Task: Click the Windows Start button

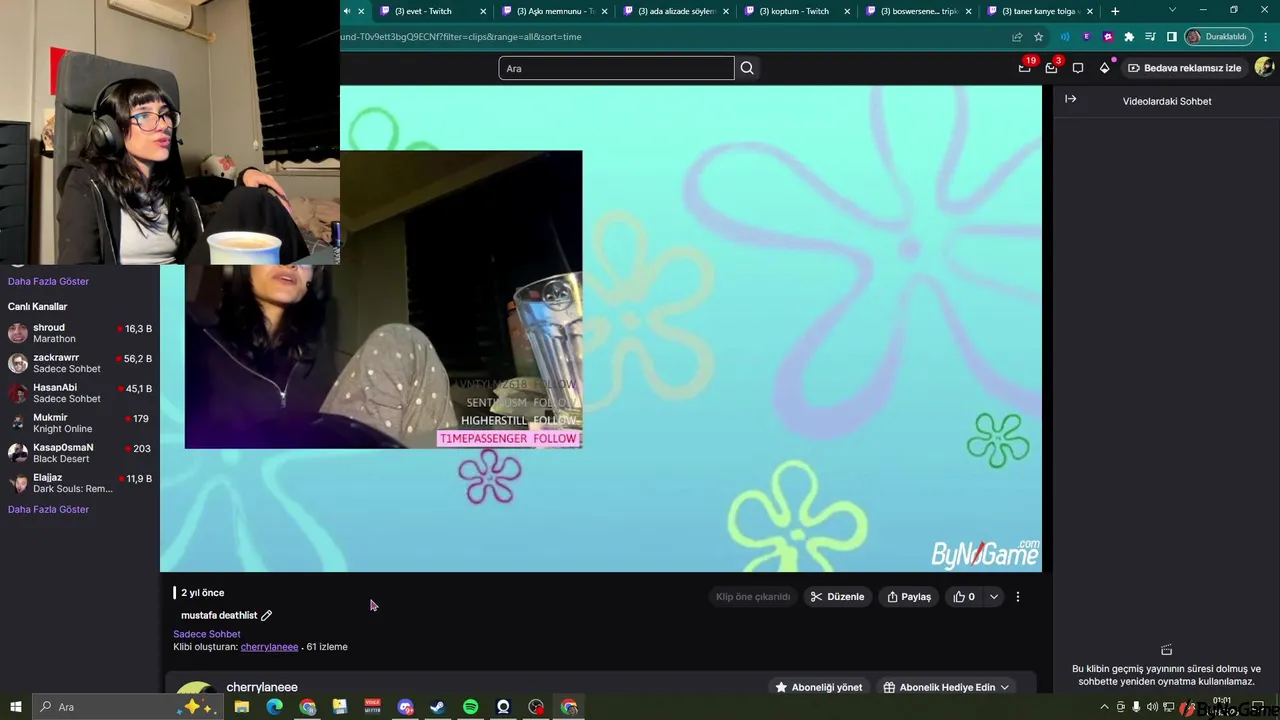Action: tap(16, 707)
